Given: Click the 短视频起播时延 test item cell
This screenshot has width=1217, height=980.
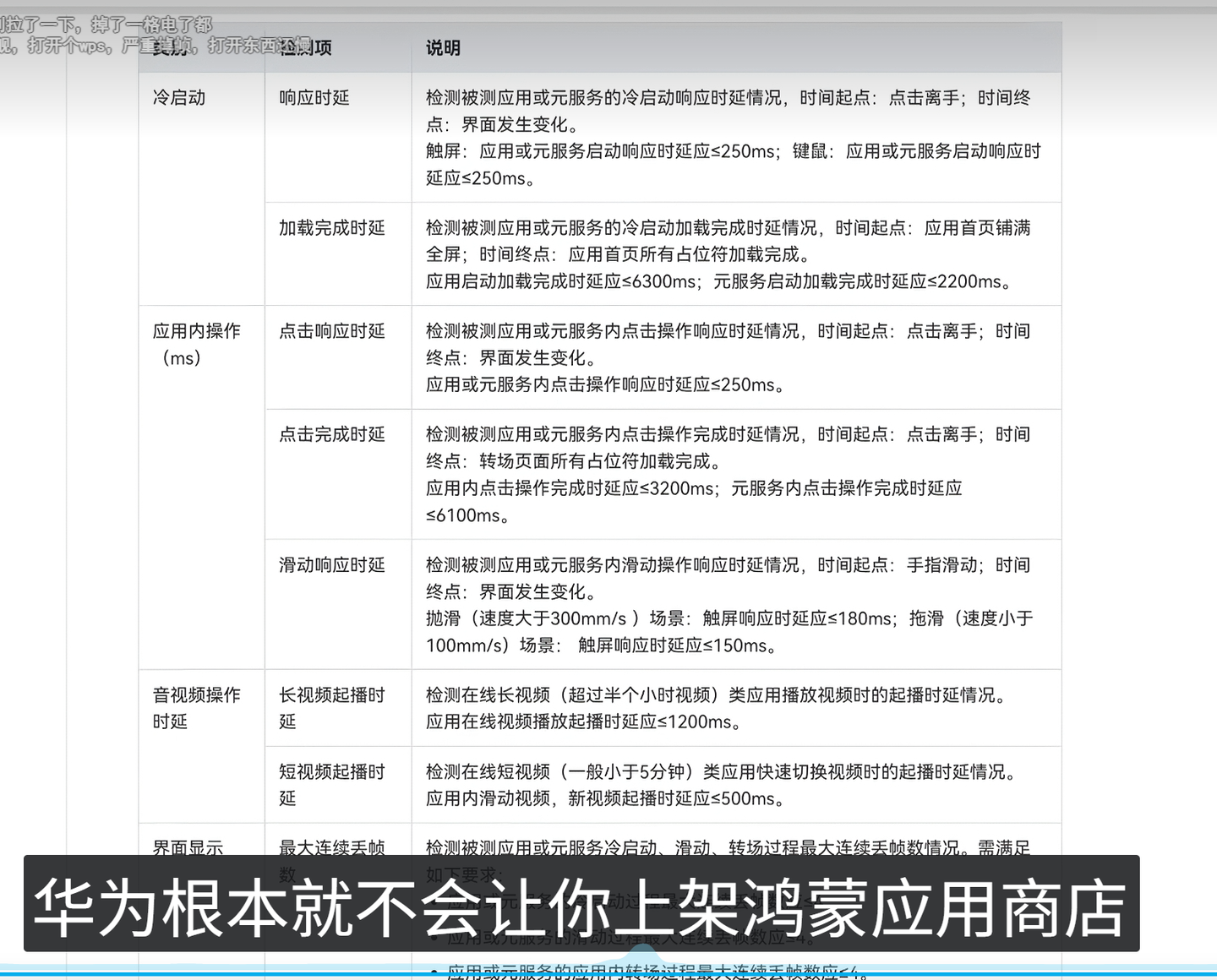Looking at the screenshot, I should coord(338,785).
